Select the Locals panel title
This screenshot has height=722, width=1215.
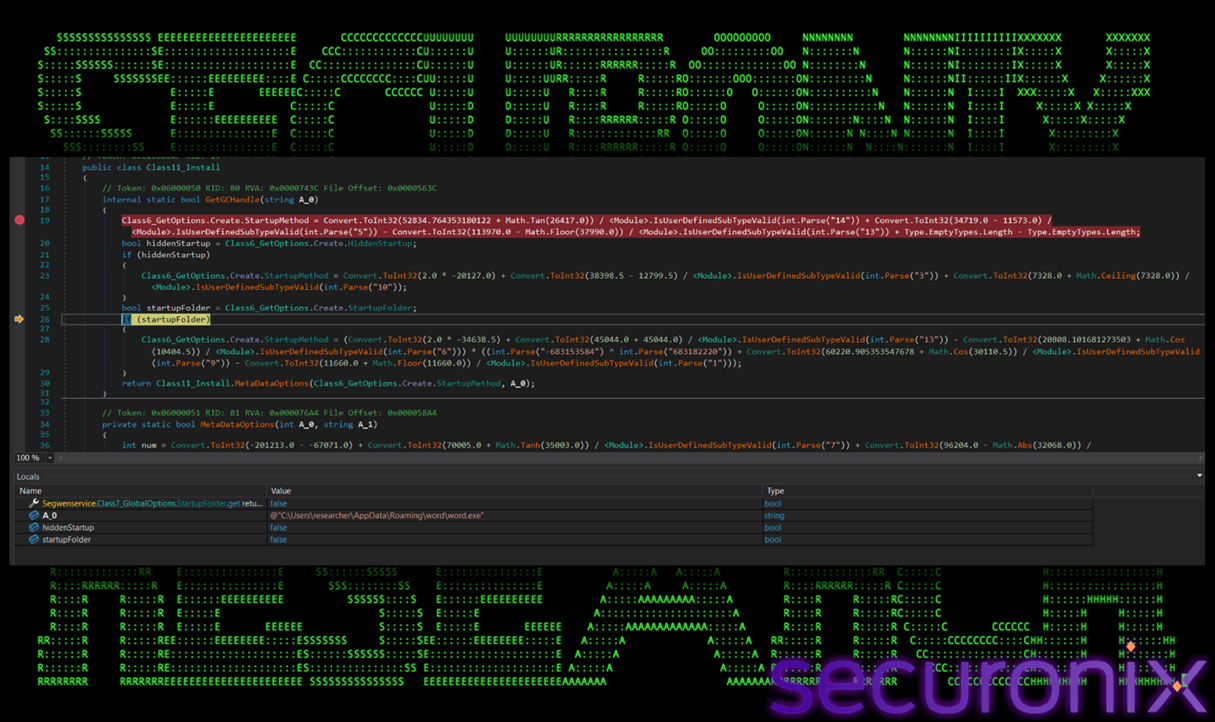click(28, 477)
